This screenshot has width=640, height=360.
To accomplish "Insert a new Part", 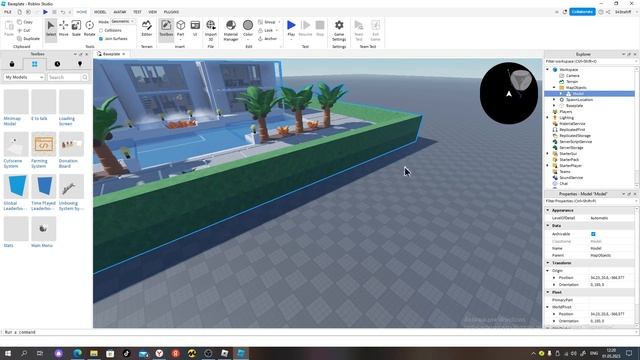I will coord(180,29).
